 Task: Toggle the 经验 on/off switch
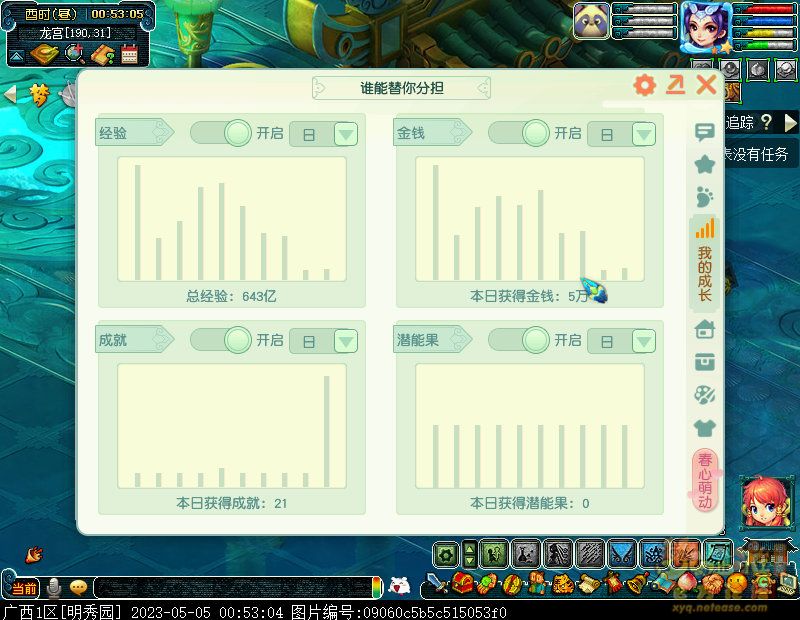(x=220, y=133)
